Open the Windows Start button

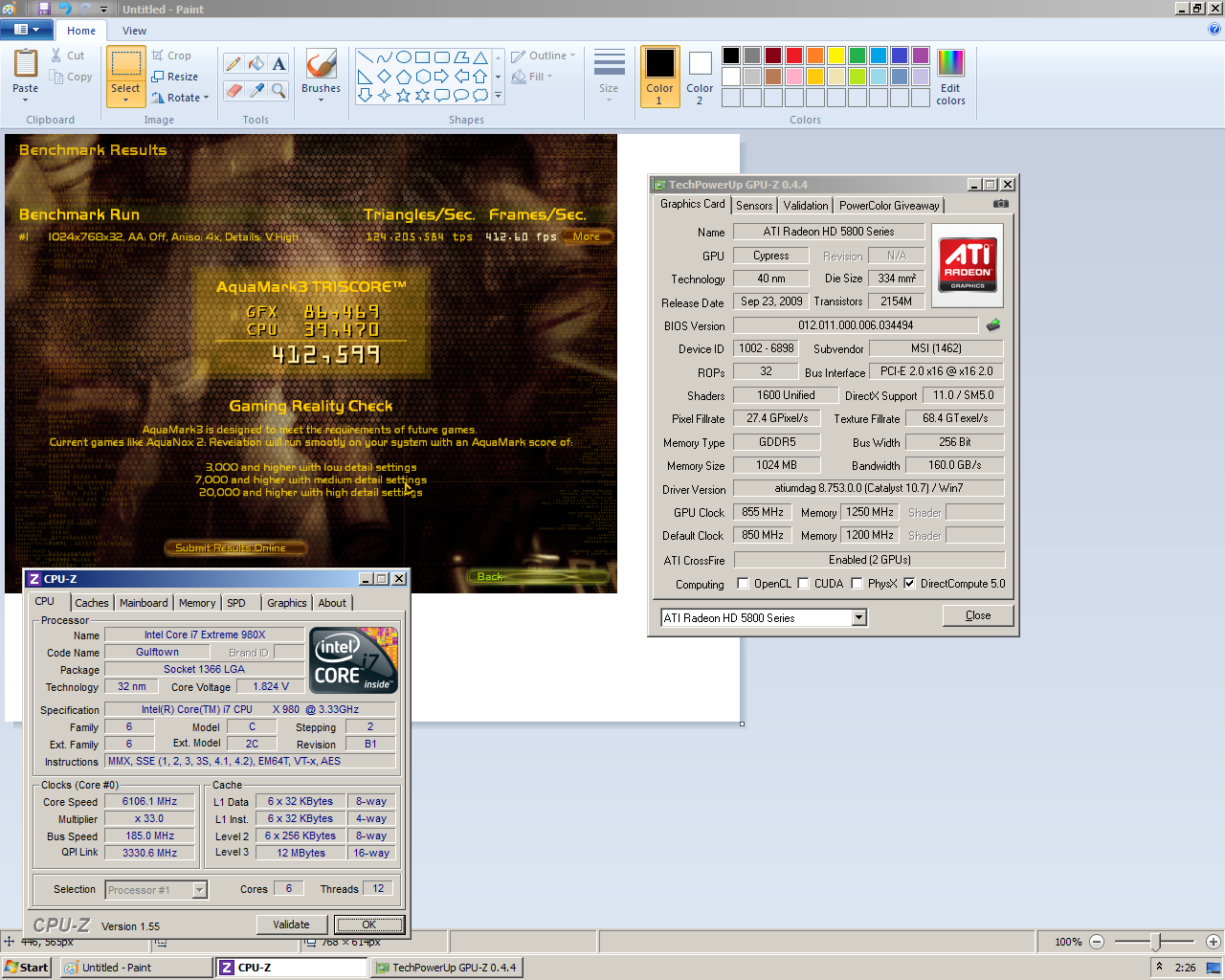(26, 968)
